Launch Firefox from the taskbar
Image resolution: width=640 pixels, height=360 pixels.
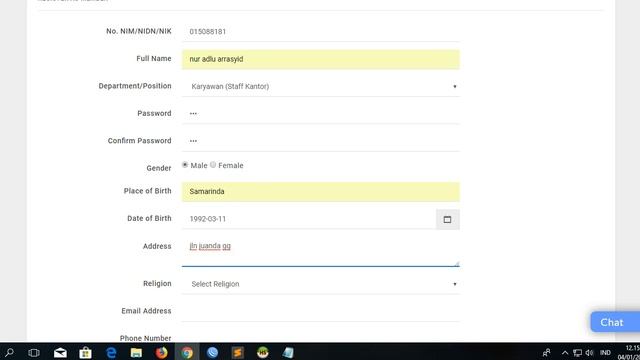point(162,352)
